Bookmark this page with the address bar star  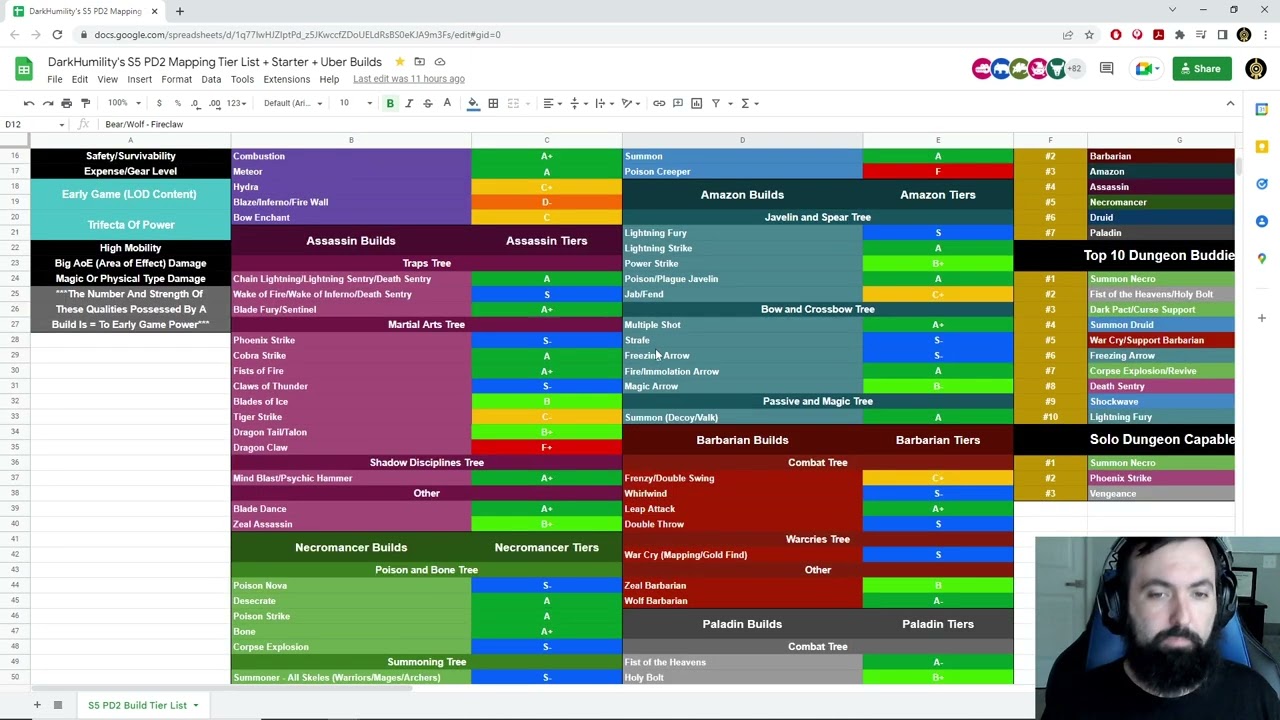click(x=1089, y=35)
